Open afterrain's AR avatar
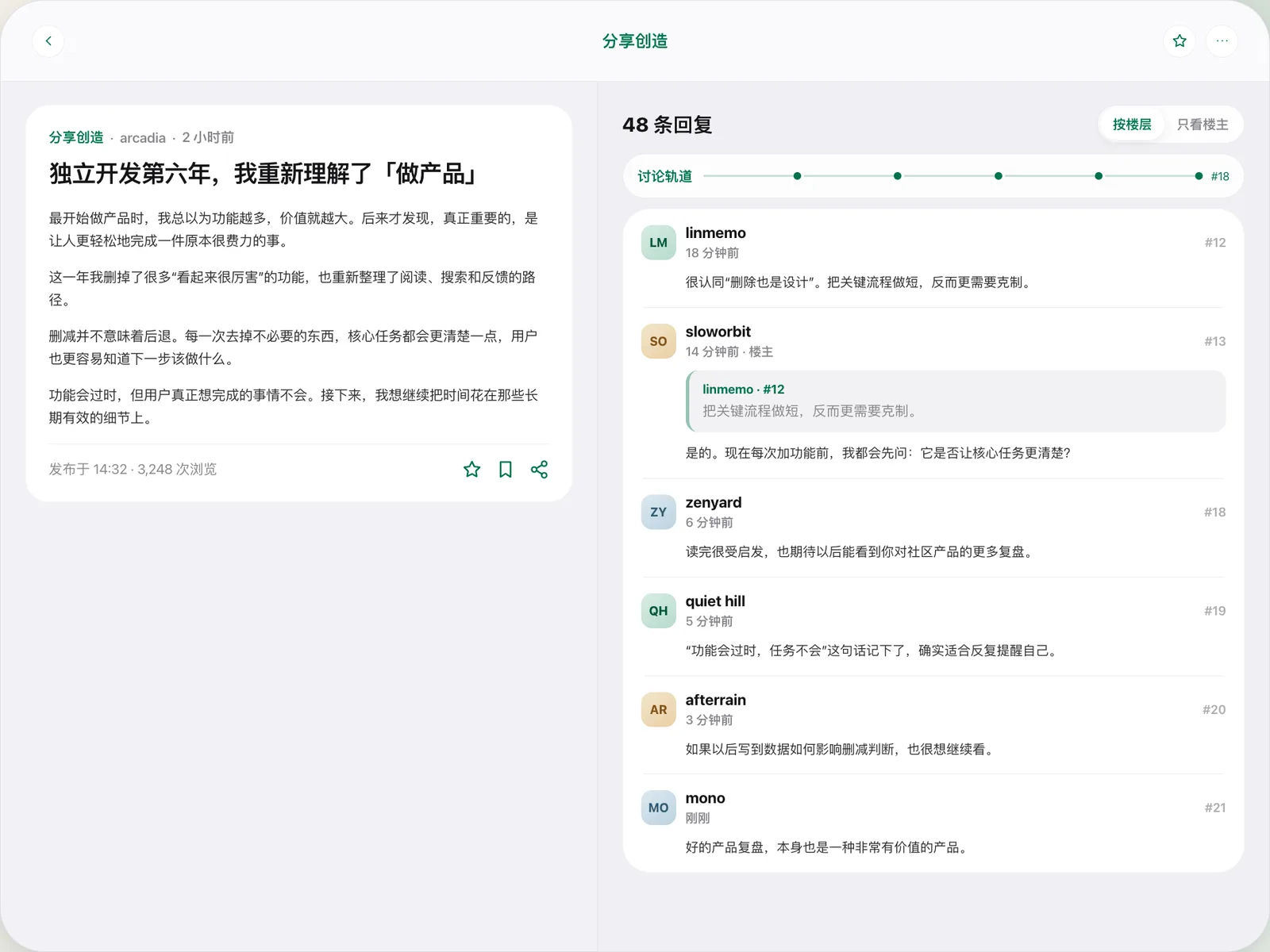 pos(658,709)
